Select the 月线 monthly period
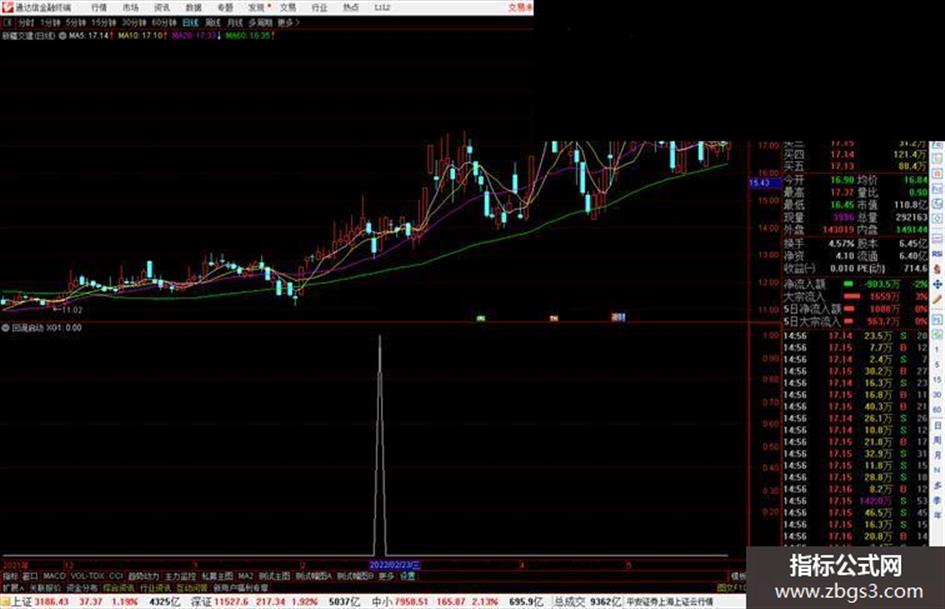This screenshot has width=945, height=609. coord(234,22)
